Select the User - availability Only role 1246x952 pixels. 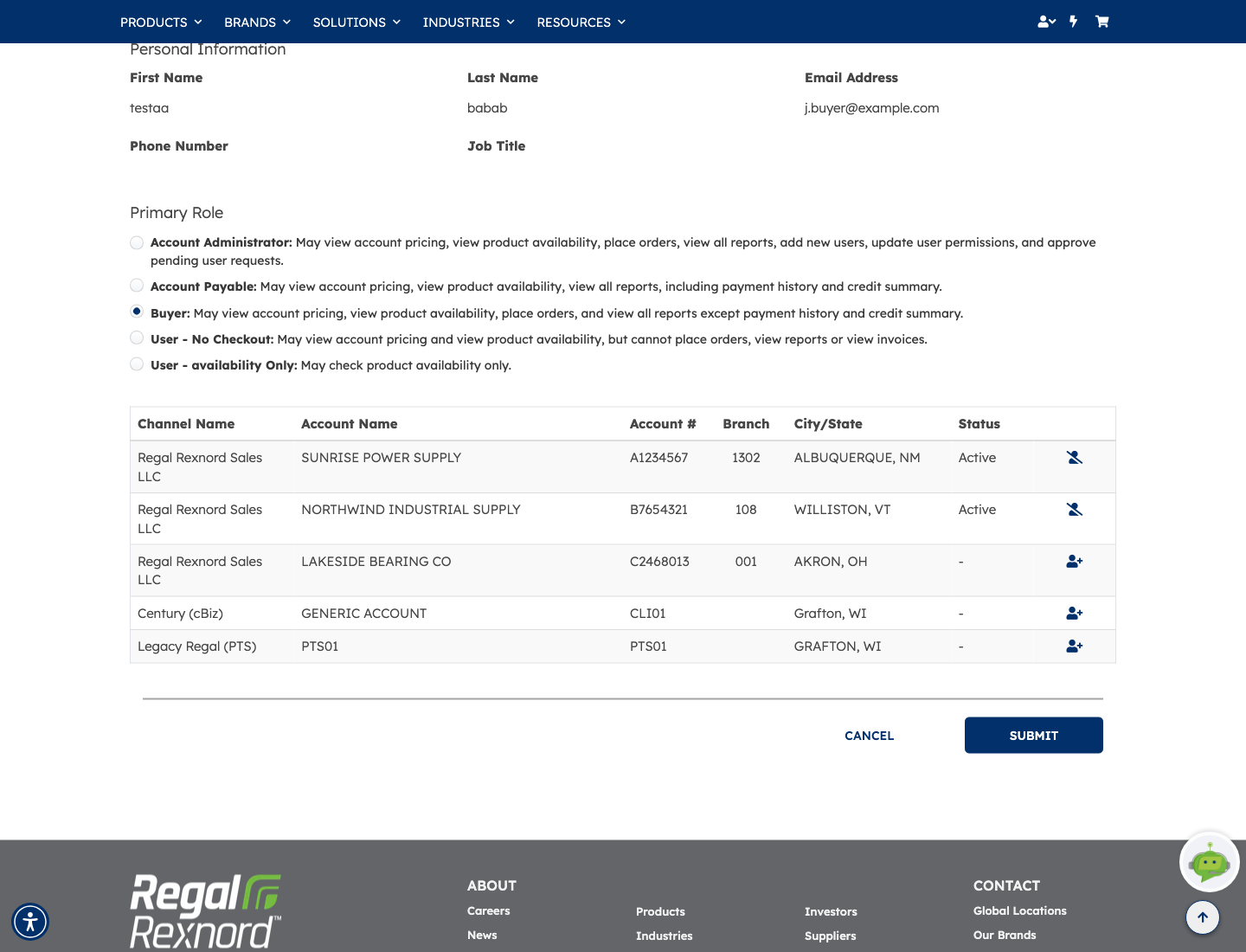tap(137, 364)
